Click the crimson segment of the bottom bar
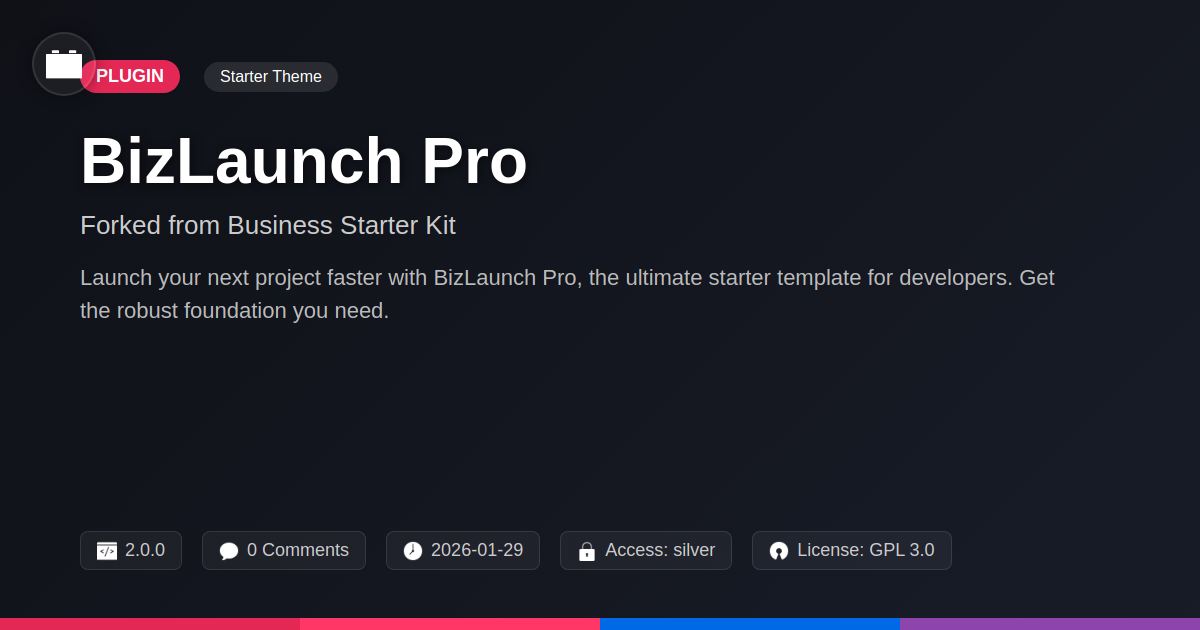The image size is (1200, 630). click(x=150, y=623)
